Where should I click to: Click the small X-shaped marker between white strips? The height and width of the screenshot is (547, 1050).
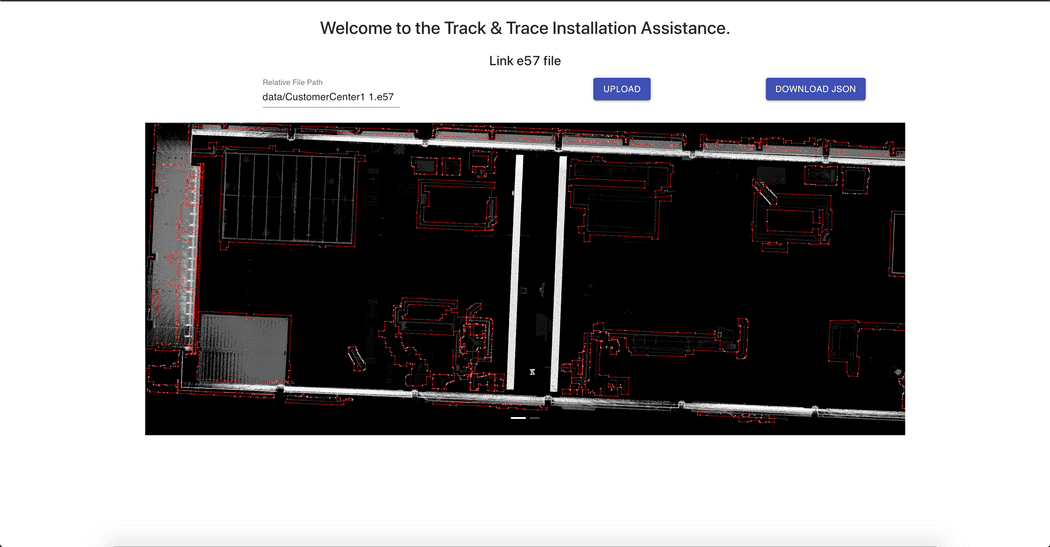point(533,372)
